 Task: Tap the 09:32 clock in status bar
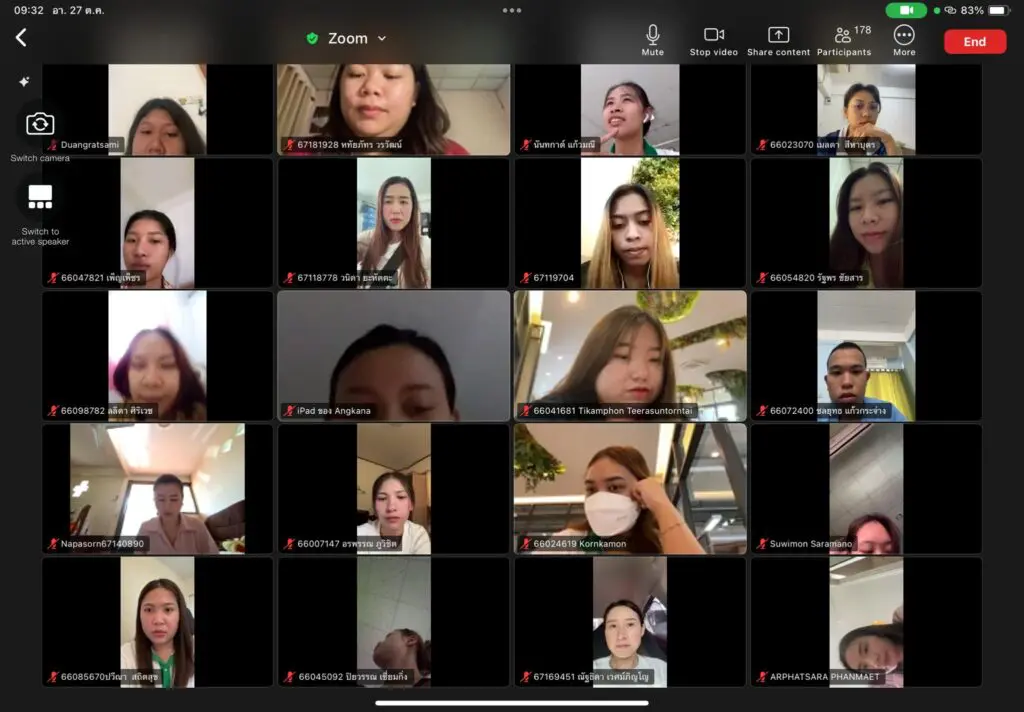click(29, 10)
